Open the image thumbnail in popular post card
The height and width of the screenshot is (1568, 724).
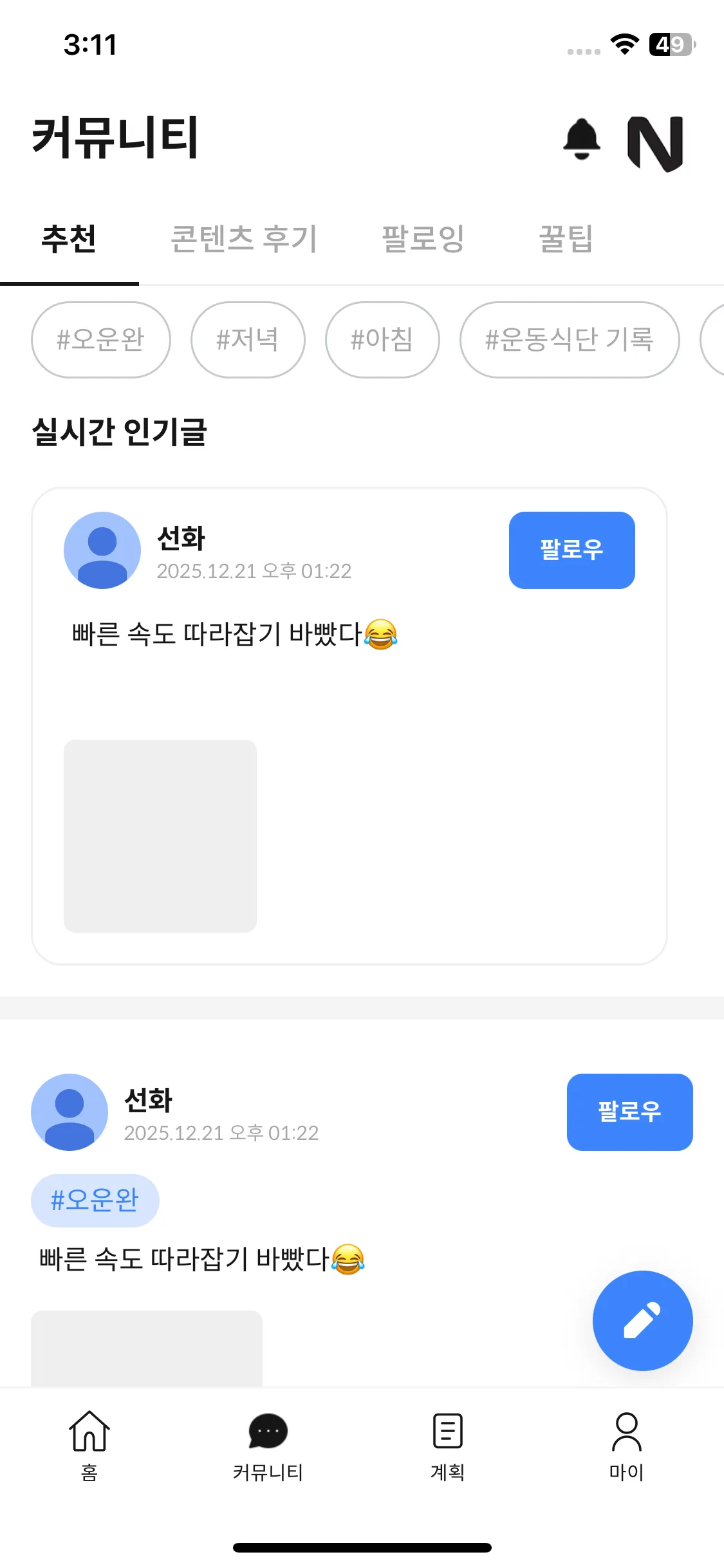(x=160, y=836)
